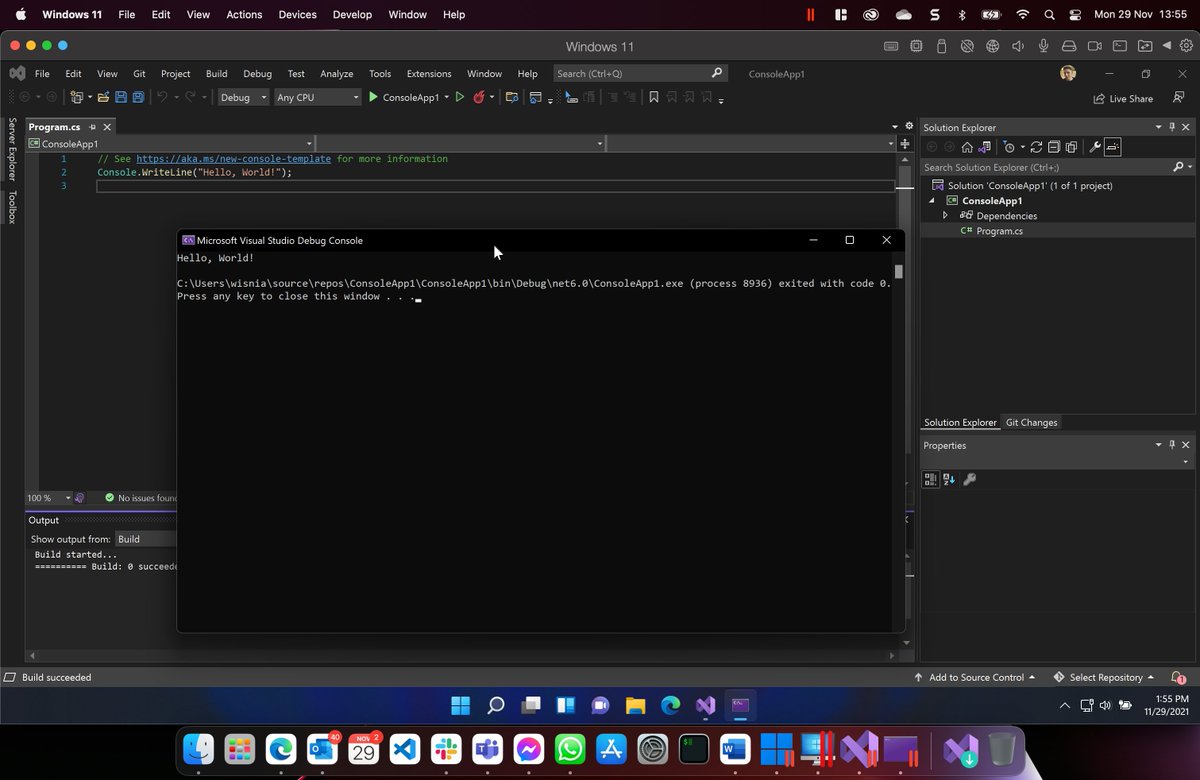Expand the Dependencies node in Solution Explorer
The height and width of the screenshot is (780, 1200).
click(945, 215)
